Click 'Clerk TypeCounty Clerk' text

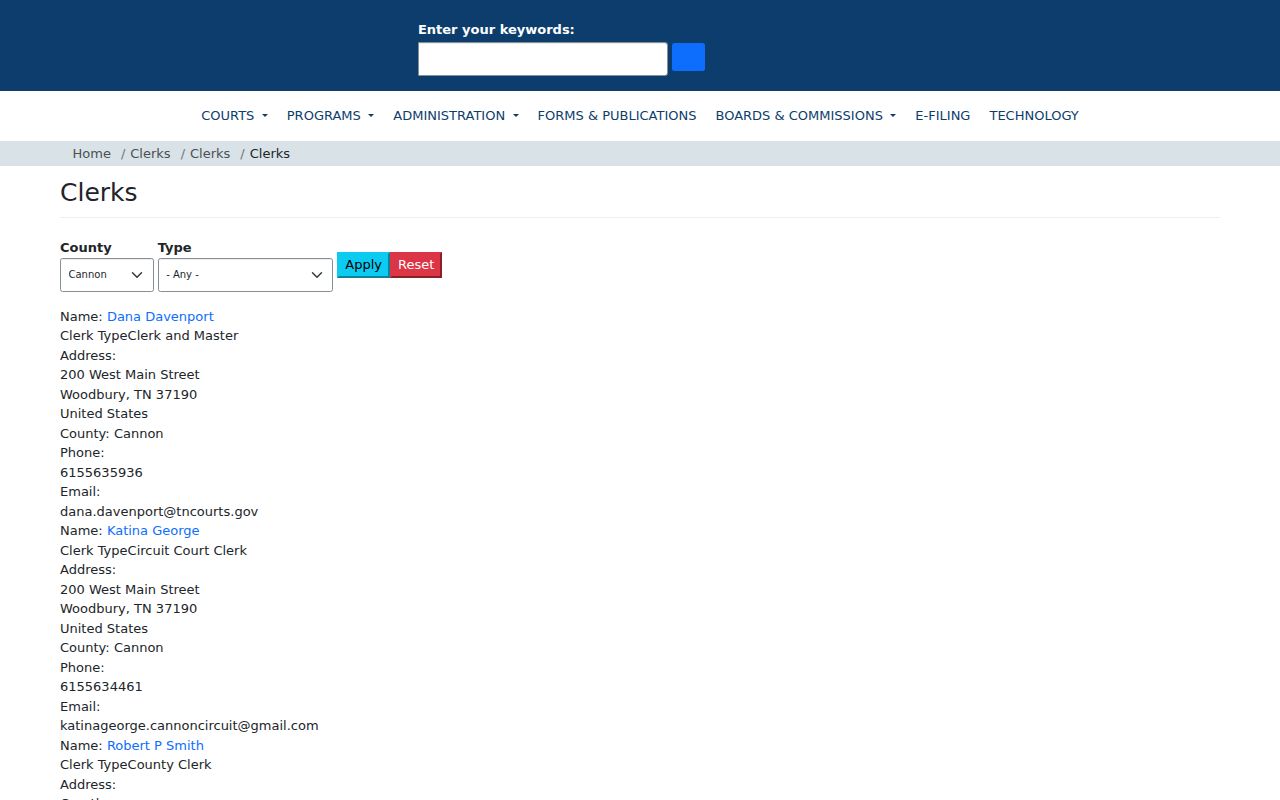pos(136,765)
